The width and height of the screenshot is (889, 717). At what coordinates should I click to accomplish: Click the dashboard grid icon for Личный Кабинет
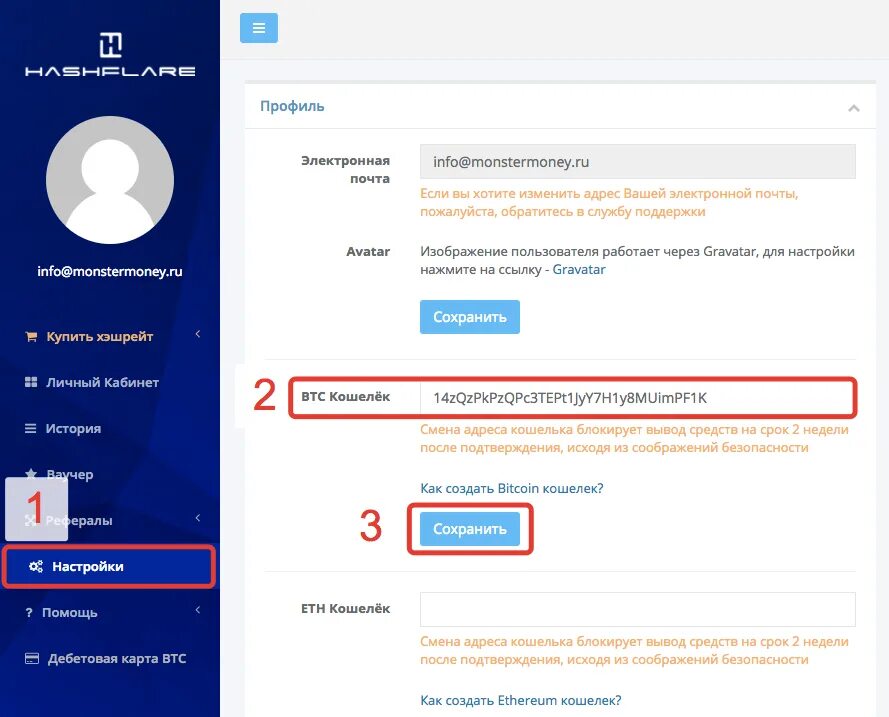coord(31,383)
